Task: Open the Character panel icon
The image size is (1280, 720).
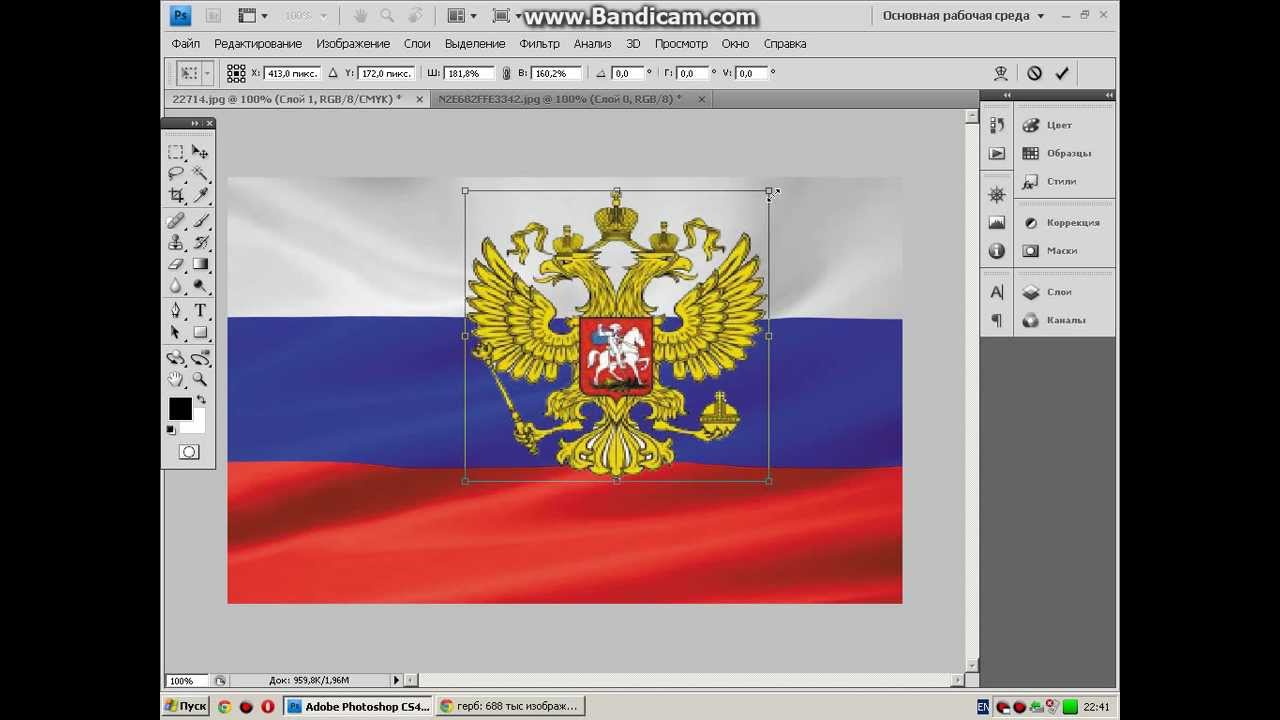Action: coord(996,292)
